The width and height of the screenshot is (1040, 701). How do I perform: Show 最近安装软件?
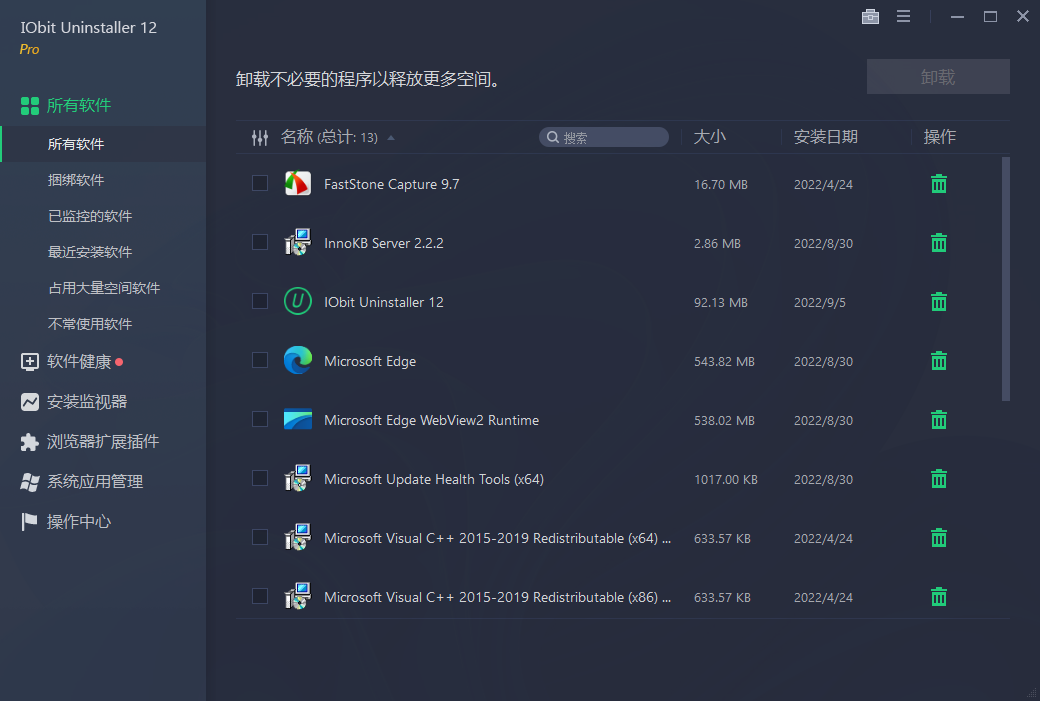pos(90,252)
